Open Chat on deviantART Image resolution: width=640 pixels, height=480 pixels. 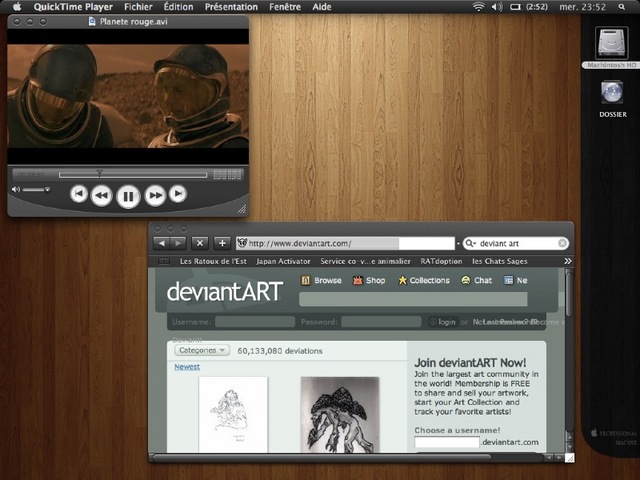click(x=476, y=280)
